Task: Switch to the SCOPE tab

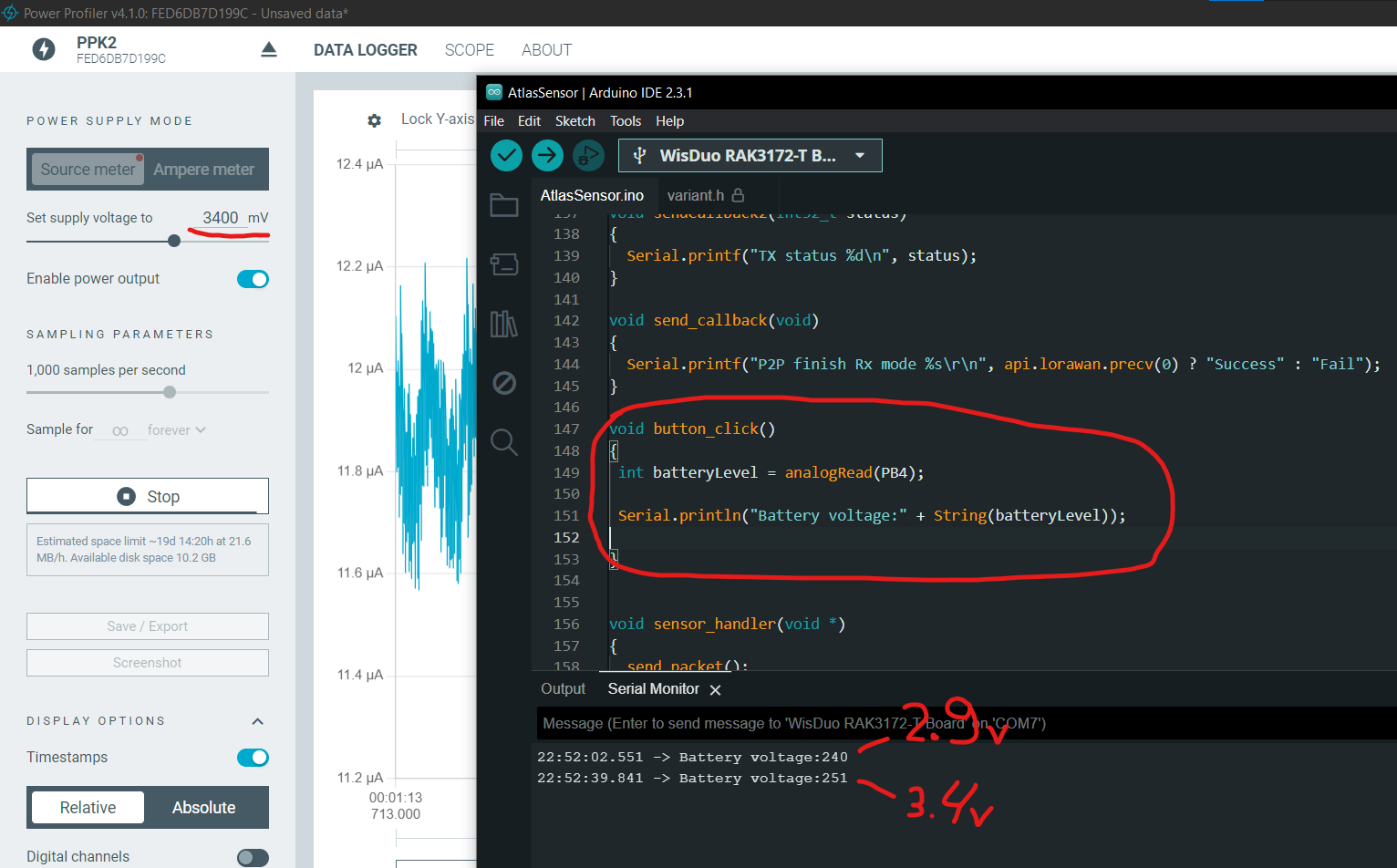Action: (x=469, y=50)
